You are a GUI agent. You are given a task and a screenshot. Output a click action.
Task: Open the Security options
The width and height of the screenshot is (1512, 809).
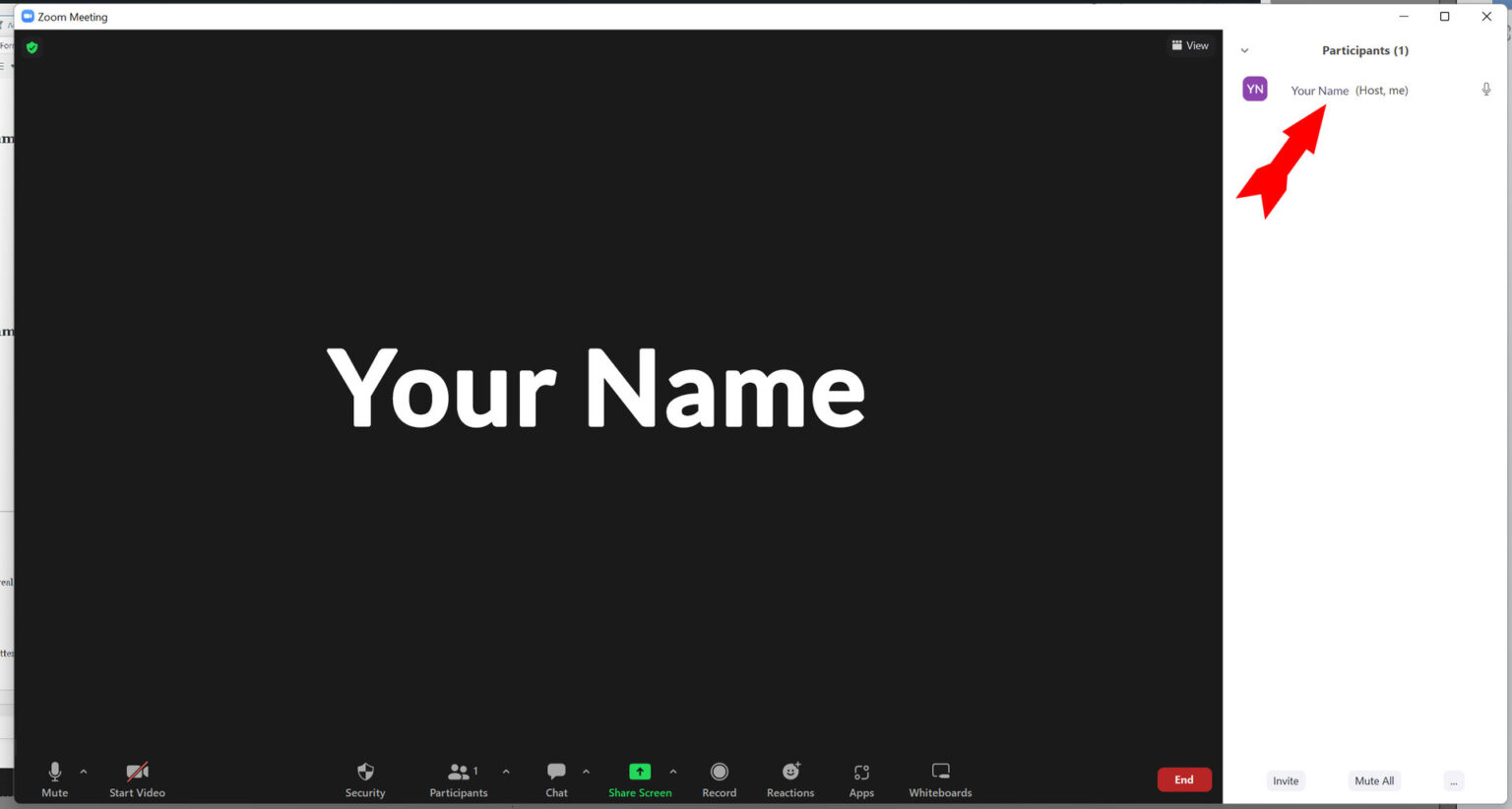pyautogui.click(x=365, y=778)
